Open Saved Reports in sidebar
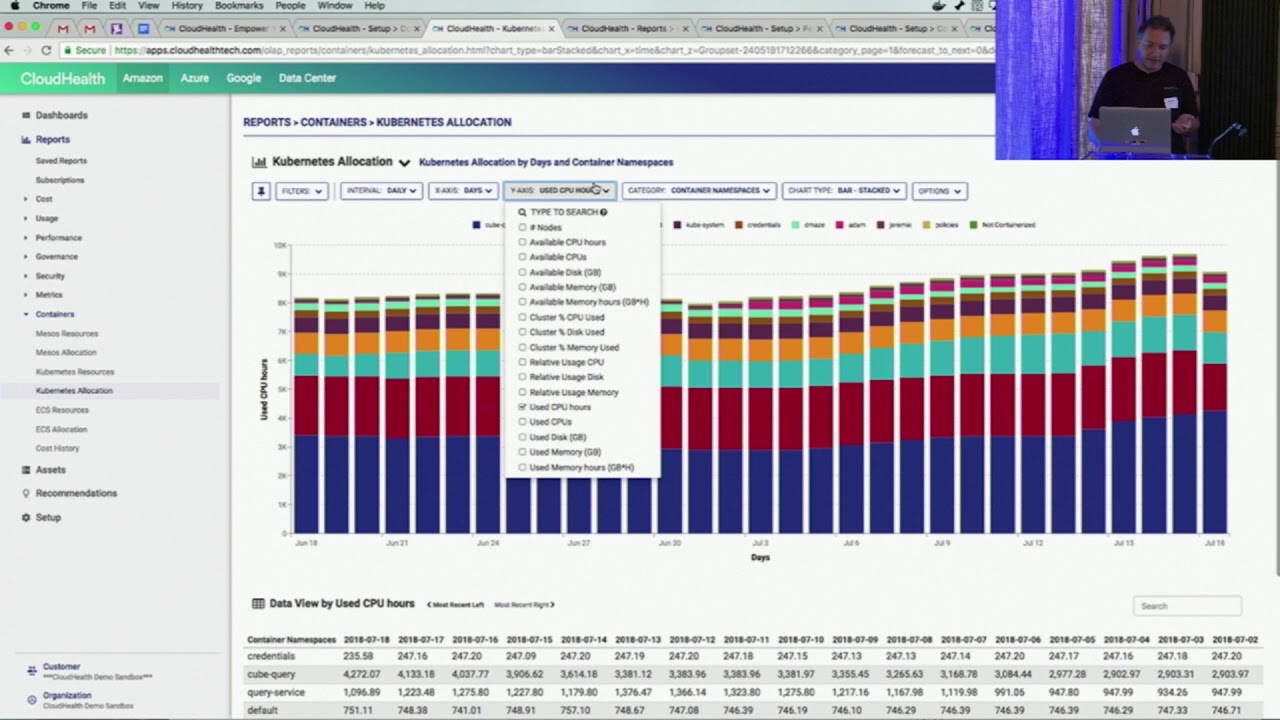Image resolution: width=1280 pixels, height=720 pixels. coord(61,161)
